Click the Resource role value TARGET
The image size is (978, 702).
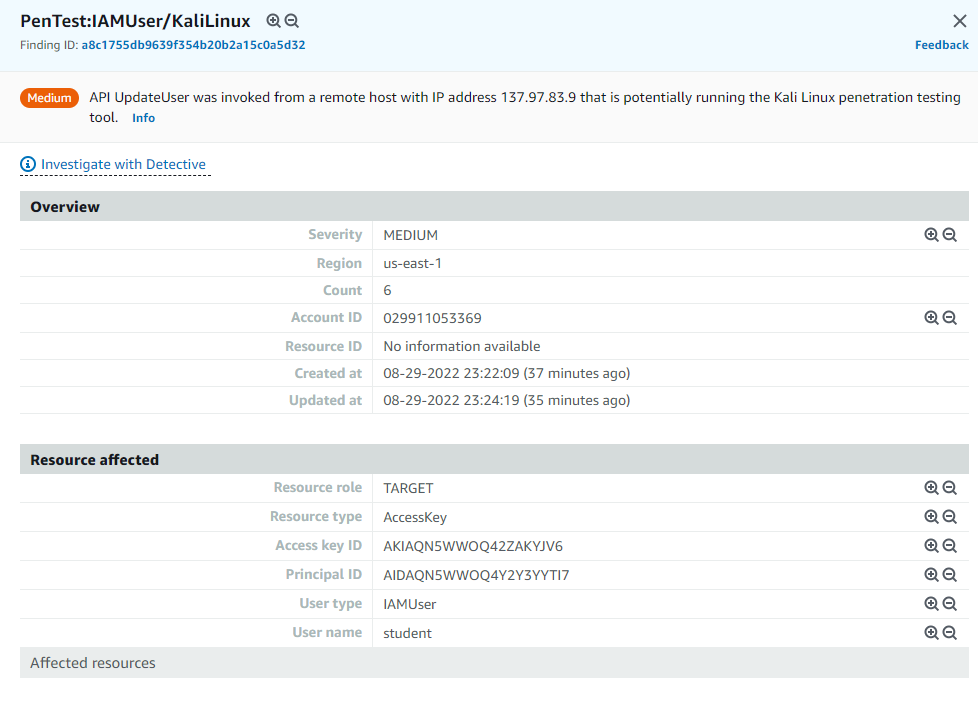pyautogui.click(x=408, y=489)
